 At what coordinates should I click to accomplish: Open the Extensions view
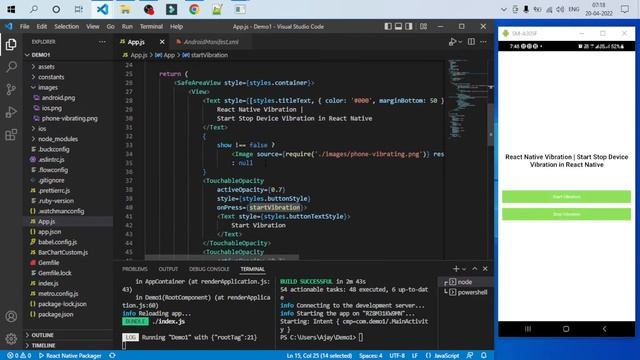11,135
